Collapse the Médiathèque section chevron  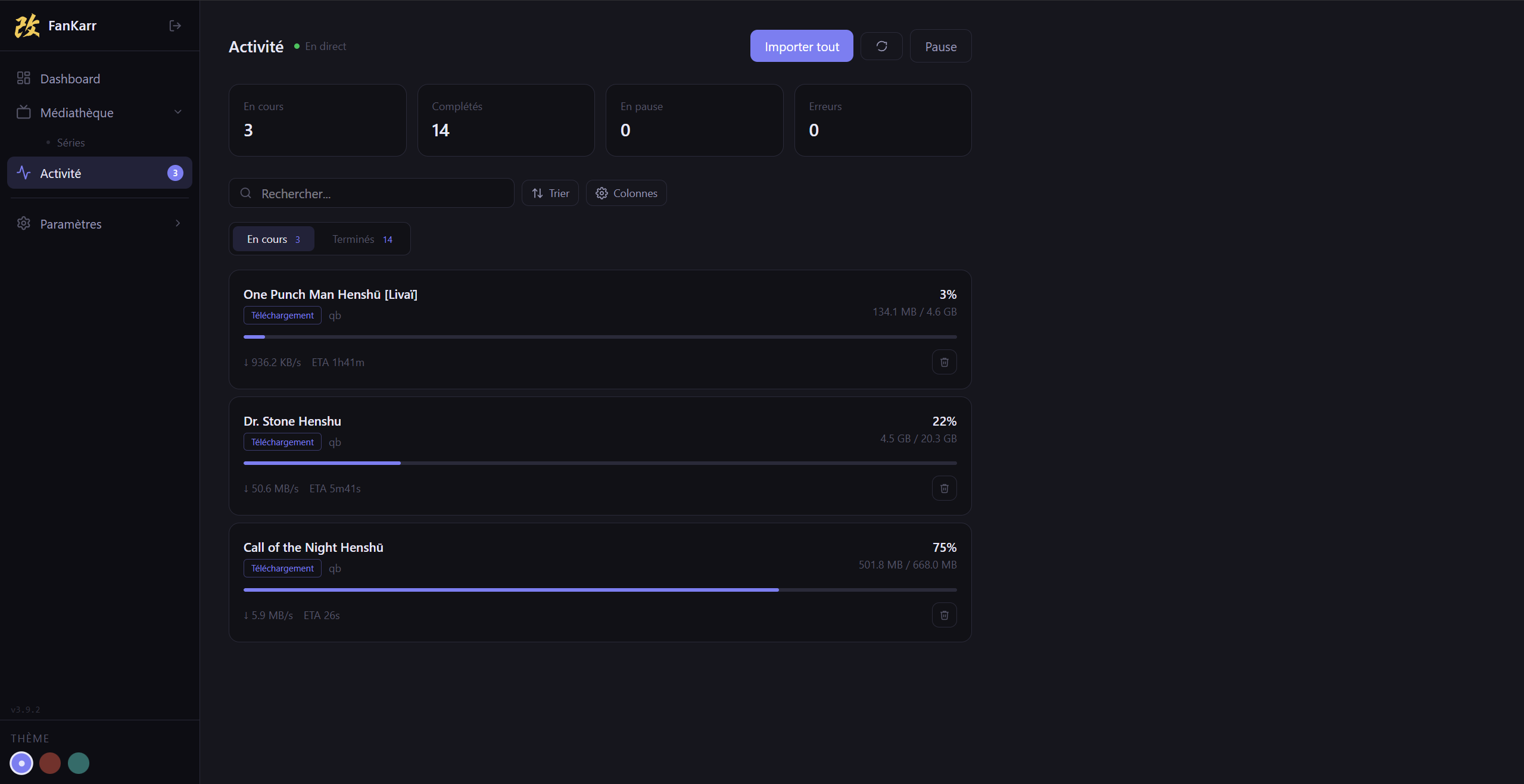coord(177,112)
